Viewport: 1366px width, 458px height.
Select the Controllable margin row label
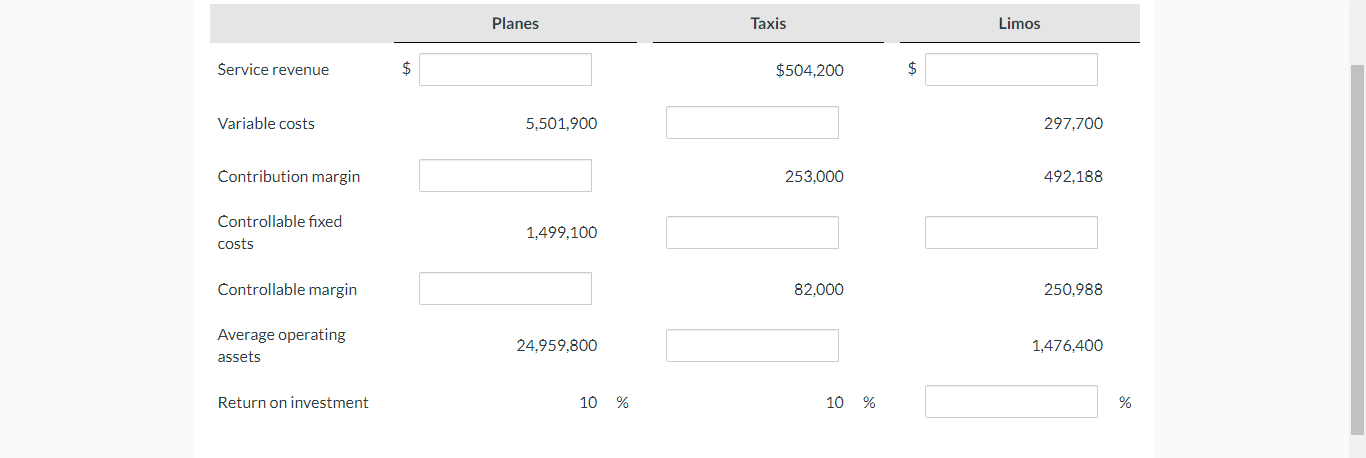click(x=287, y=290)
